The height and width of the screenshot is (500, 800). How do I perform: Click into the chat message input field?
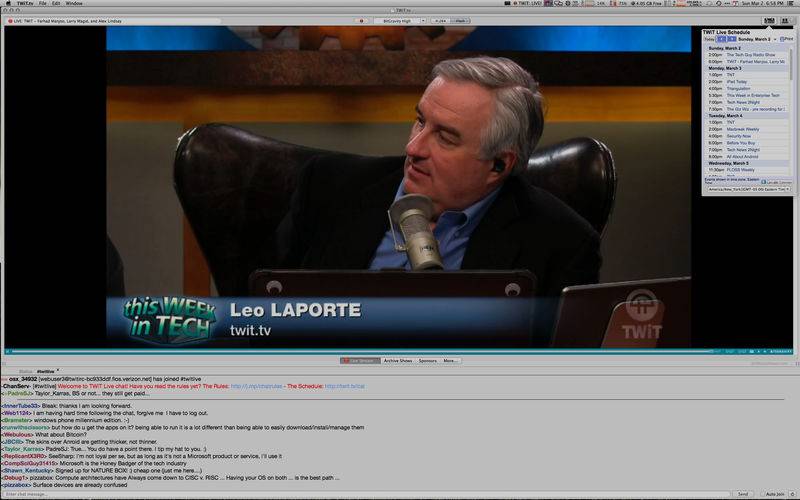pos(365,494)
